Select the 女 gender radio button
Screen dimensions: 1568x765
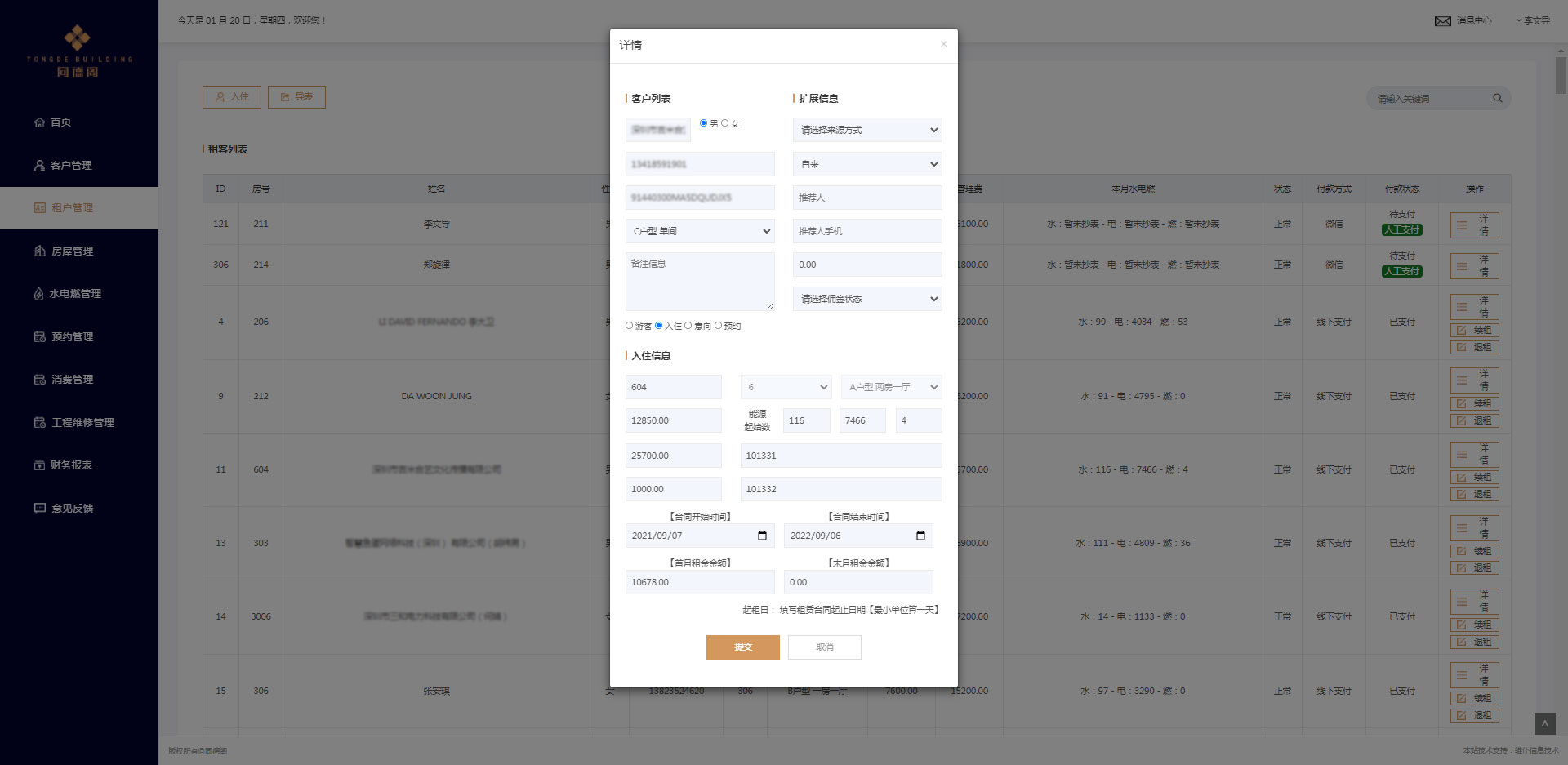point(724,123)
